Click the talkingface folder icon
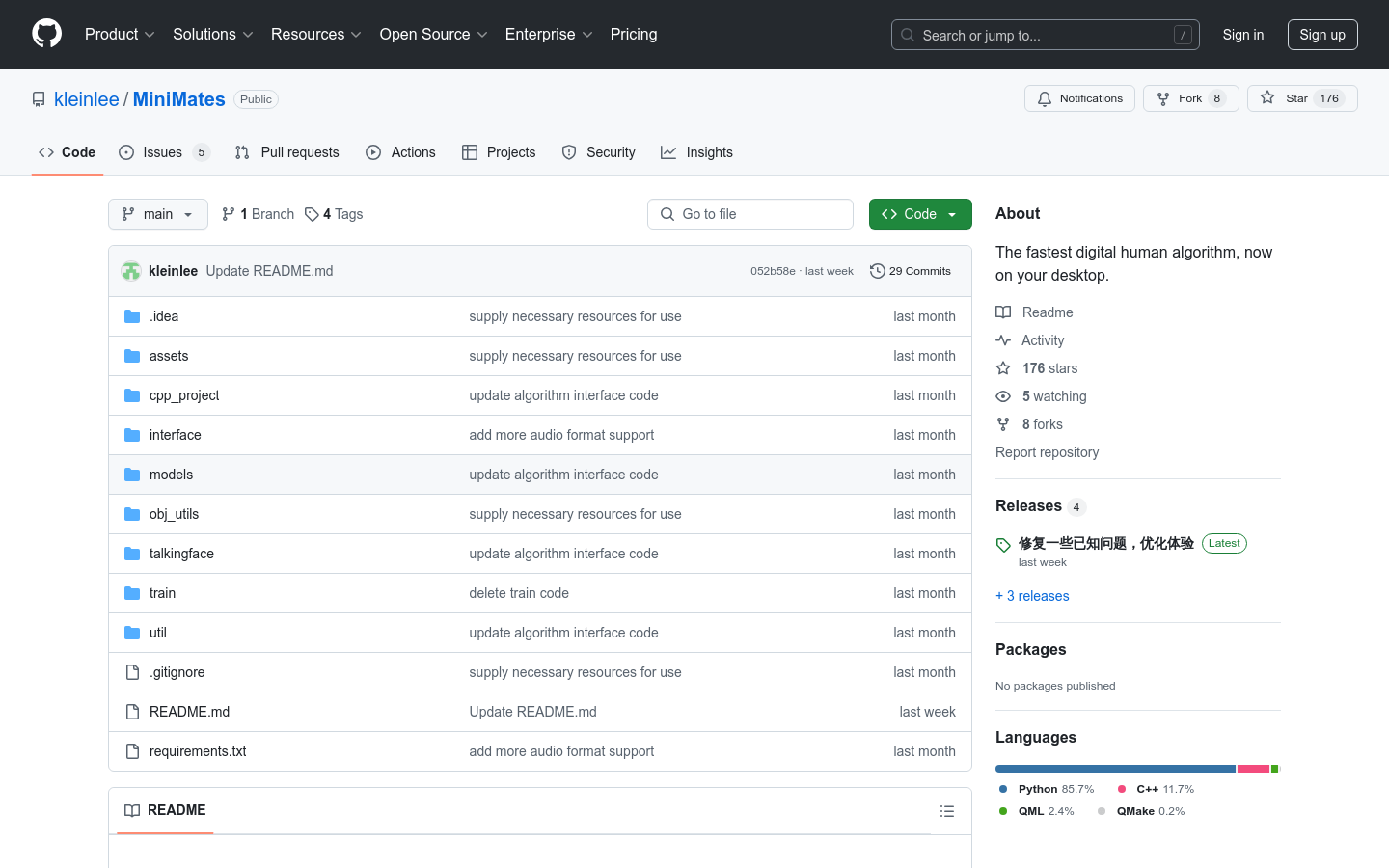This screenshot has height=868, width=1389. (x=132, y=554)
